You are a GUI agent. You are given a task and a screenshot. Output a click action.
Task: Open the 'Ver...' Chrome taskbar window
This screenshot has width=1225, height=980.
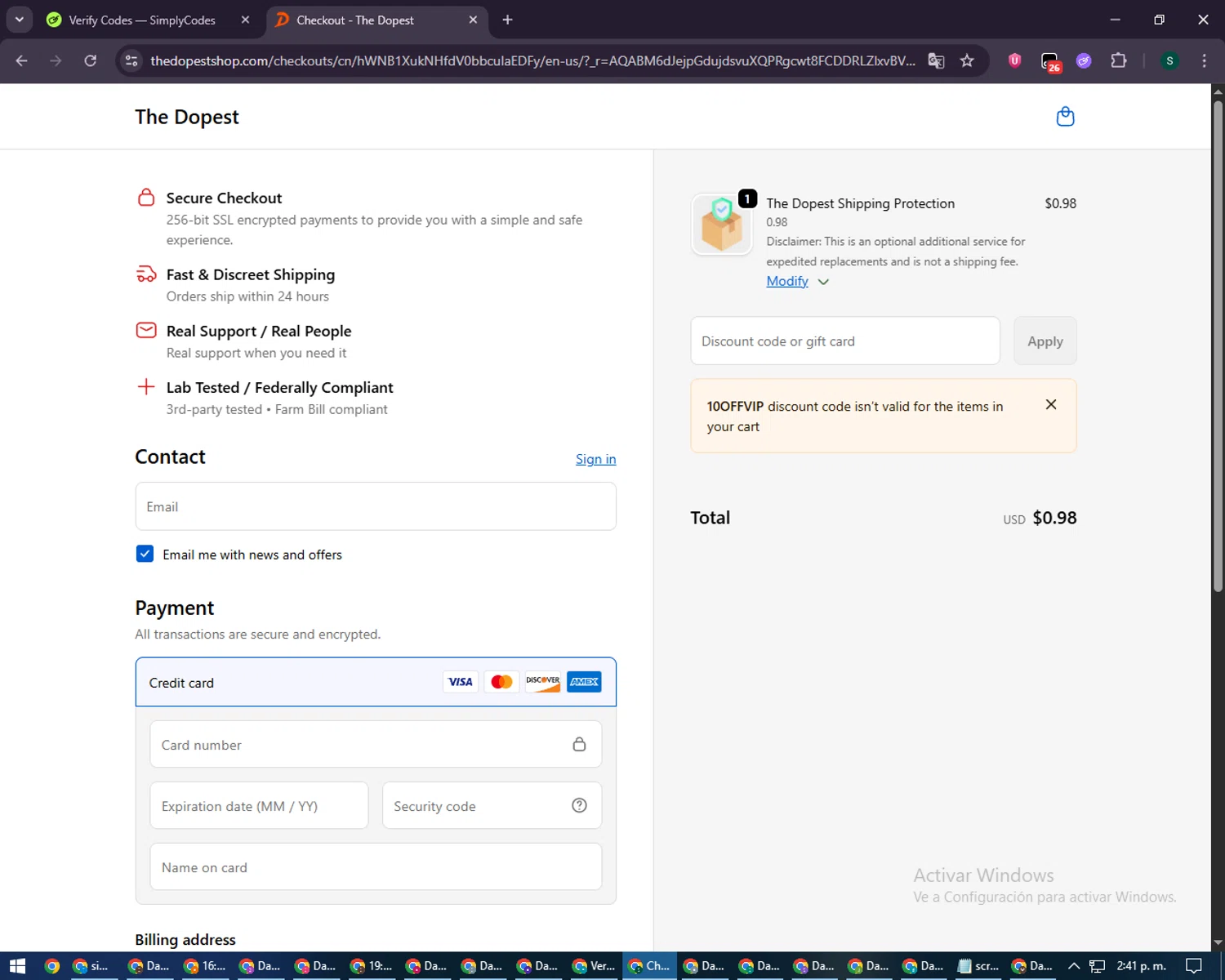[x=594, y=966]
